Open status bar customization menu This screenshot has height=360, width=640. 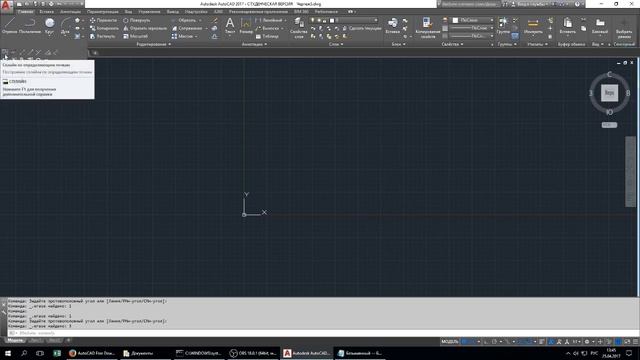coord(636,342)
